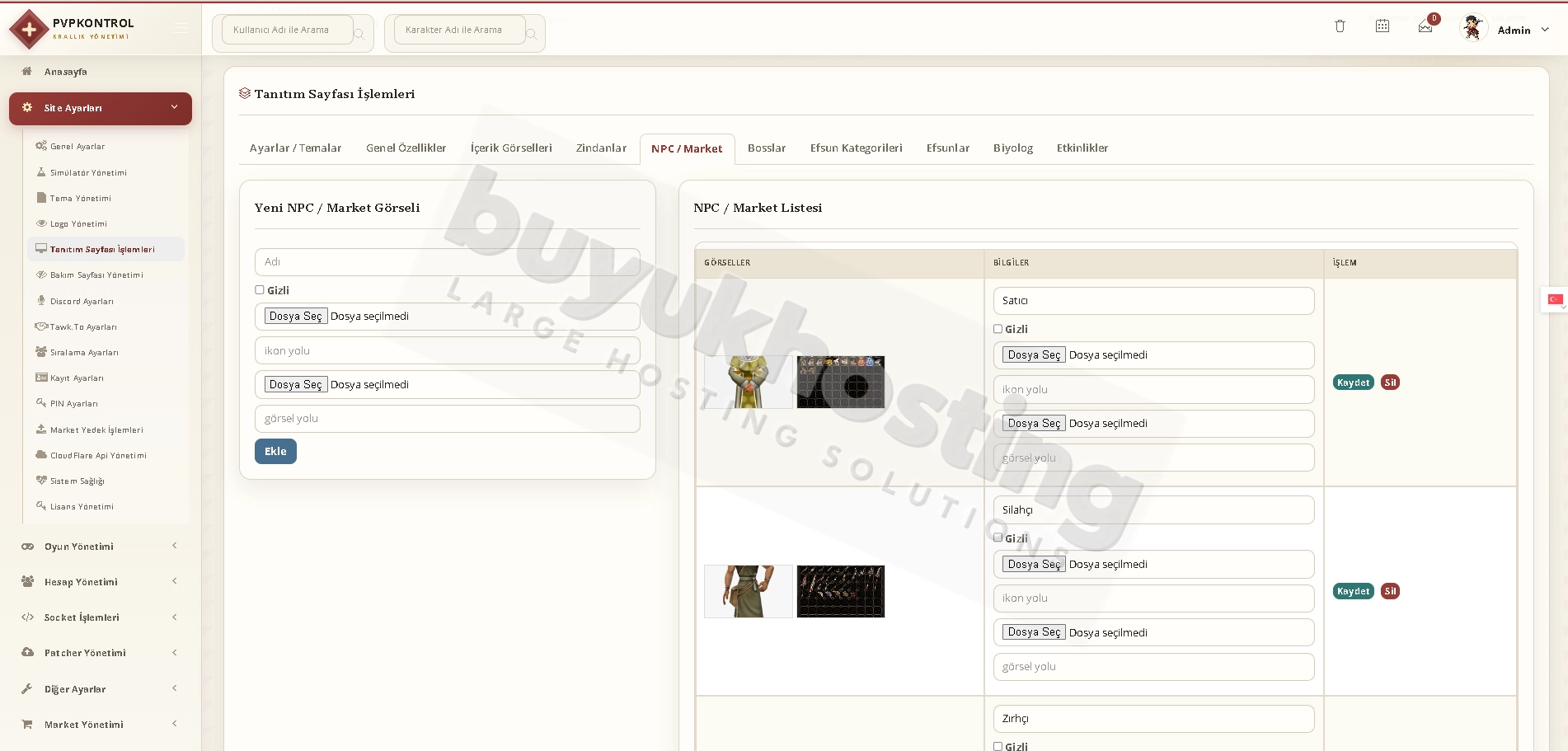Click görsel yolu field in new NPC form

448,419
